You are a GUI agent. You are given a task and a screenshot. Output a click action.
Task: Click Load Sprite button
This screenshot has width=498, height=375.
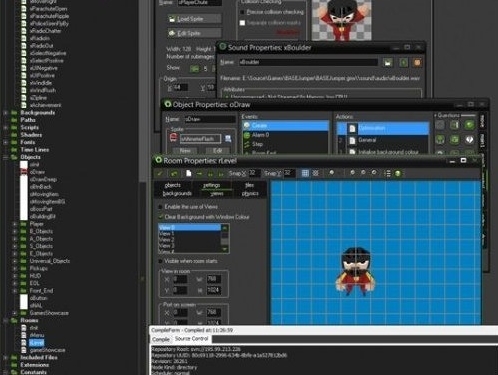coord(194,19)
